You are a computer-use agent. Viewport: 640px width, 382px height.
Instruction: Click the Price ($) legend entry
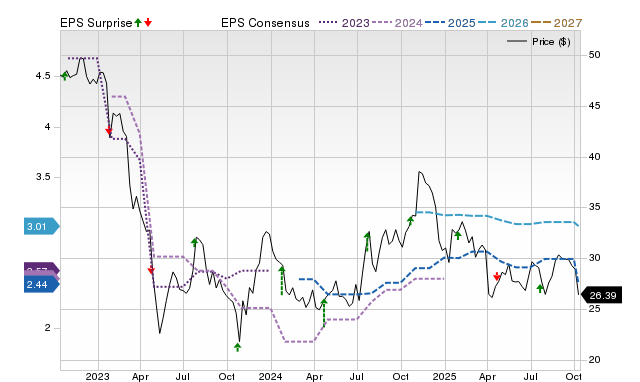tap(538, 42)
